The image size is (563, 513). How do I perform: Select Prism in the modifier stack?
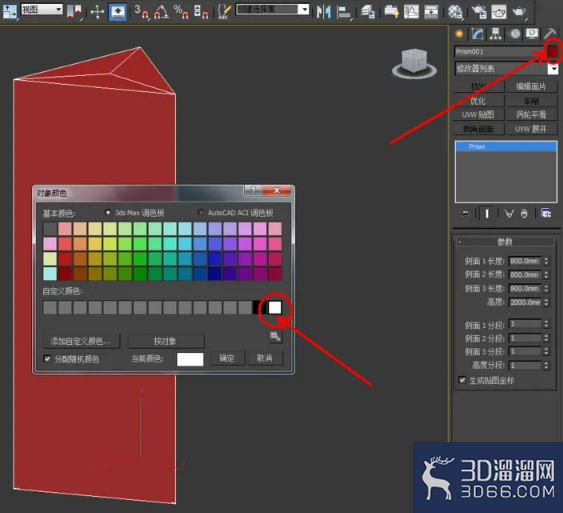[506, 146]
